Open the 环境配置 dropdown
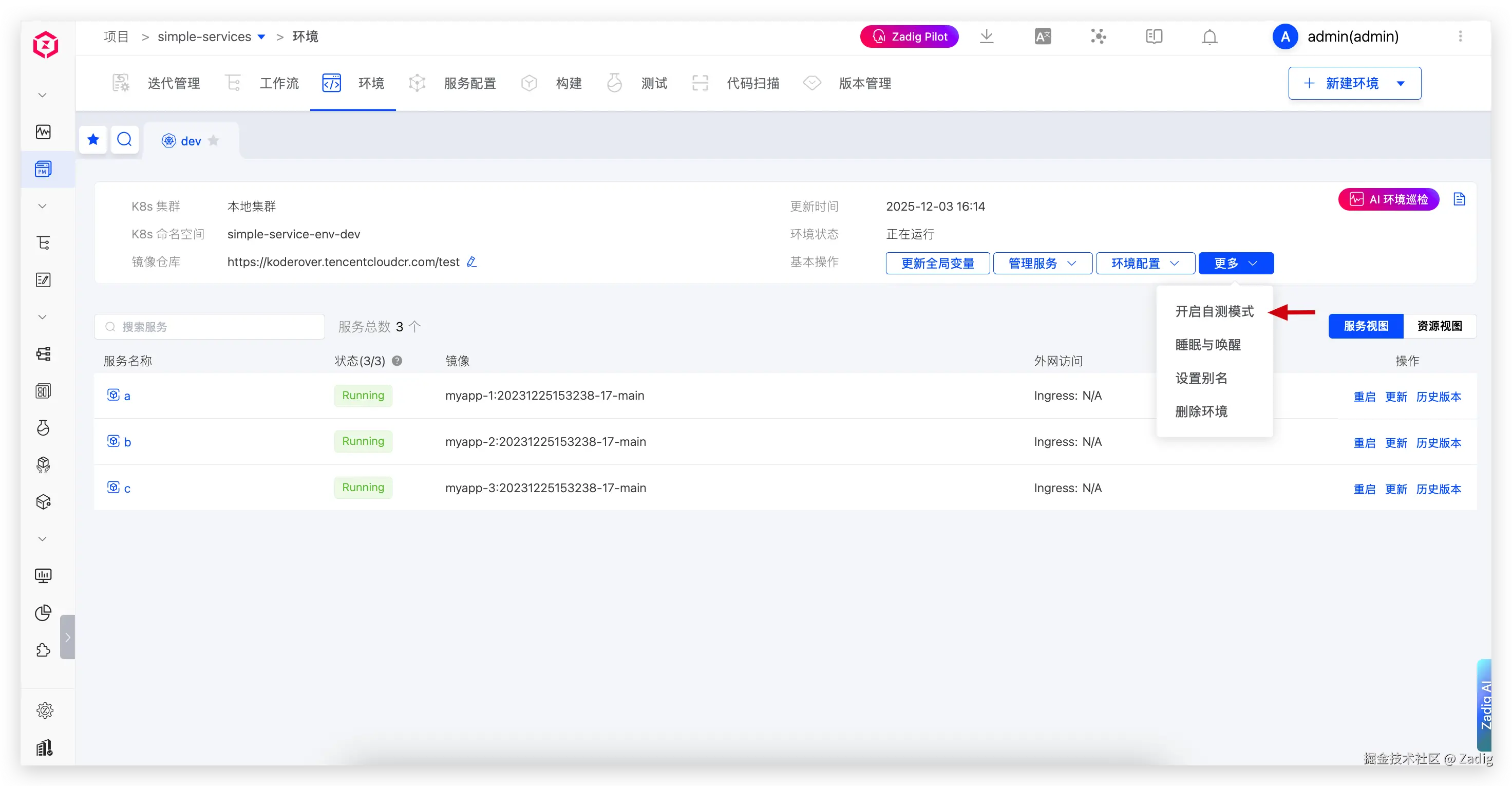The width and height of the screenshot is (1512, 786). tap(1145, 264)
